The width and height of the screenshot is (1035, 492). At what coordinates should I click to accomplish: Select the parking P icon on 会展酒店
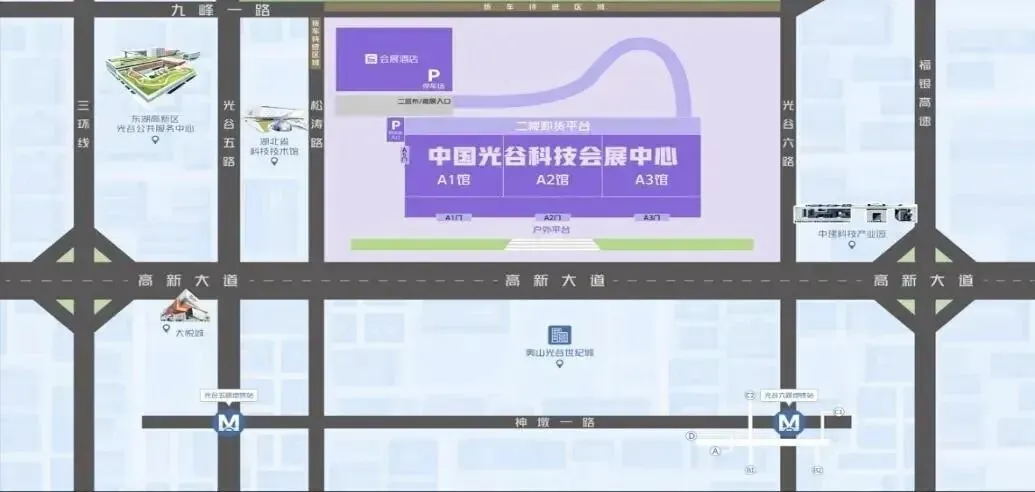pyautogui.click(x=433, y=76)
